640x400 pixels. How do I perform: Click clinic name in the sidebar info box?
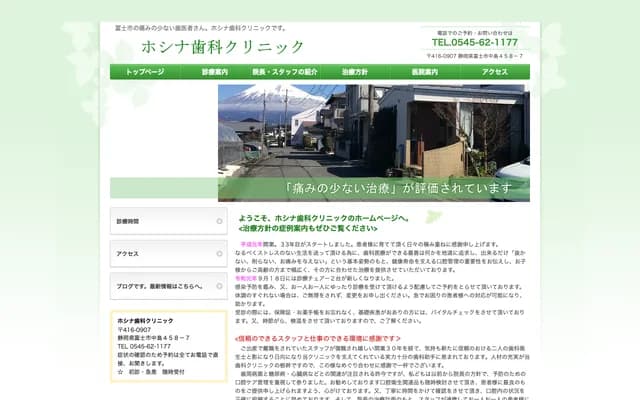pyautogui.click(x=145, y=320)
